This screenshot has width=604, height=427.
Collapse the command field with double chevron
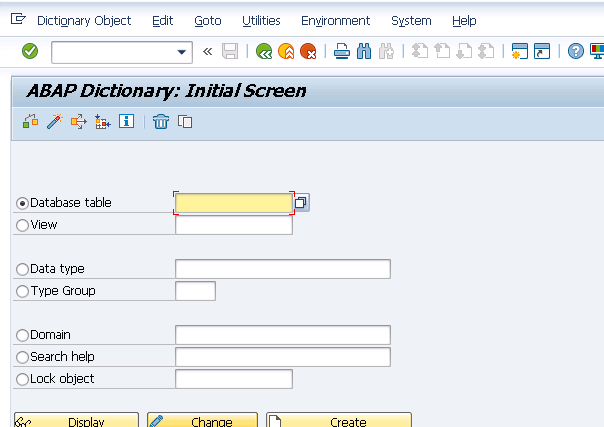tap(208, 52)
